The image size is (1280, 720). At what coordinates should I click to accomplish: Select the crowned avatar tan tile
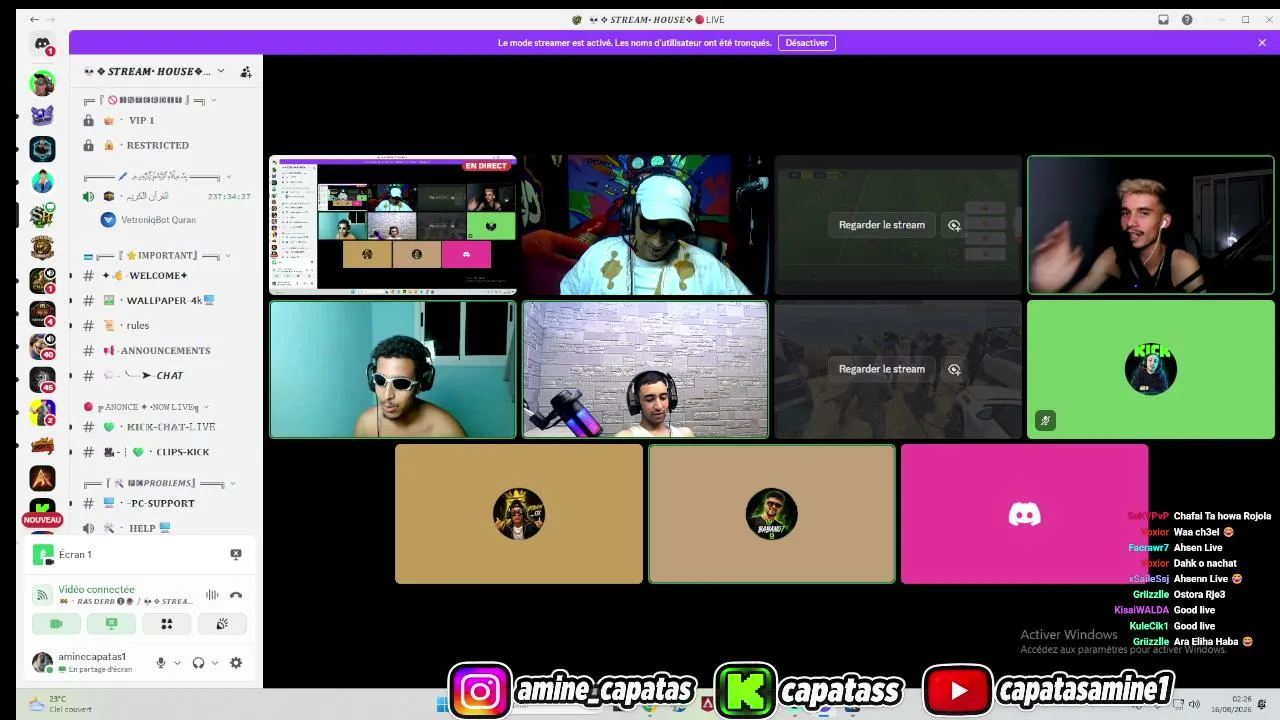[x=519, y=514]
